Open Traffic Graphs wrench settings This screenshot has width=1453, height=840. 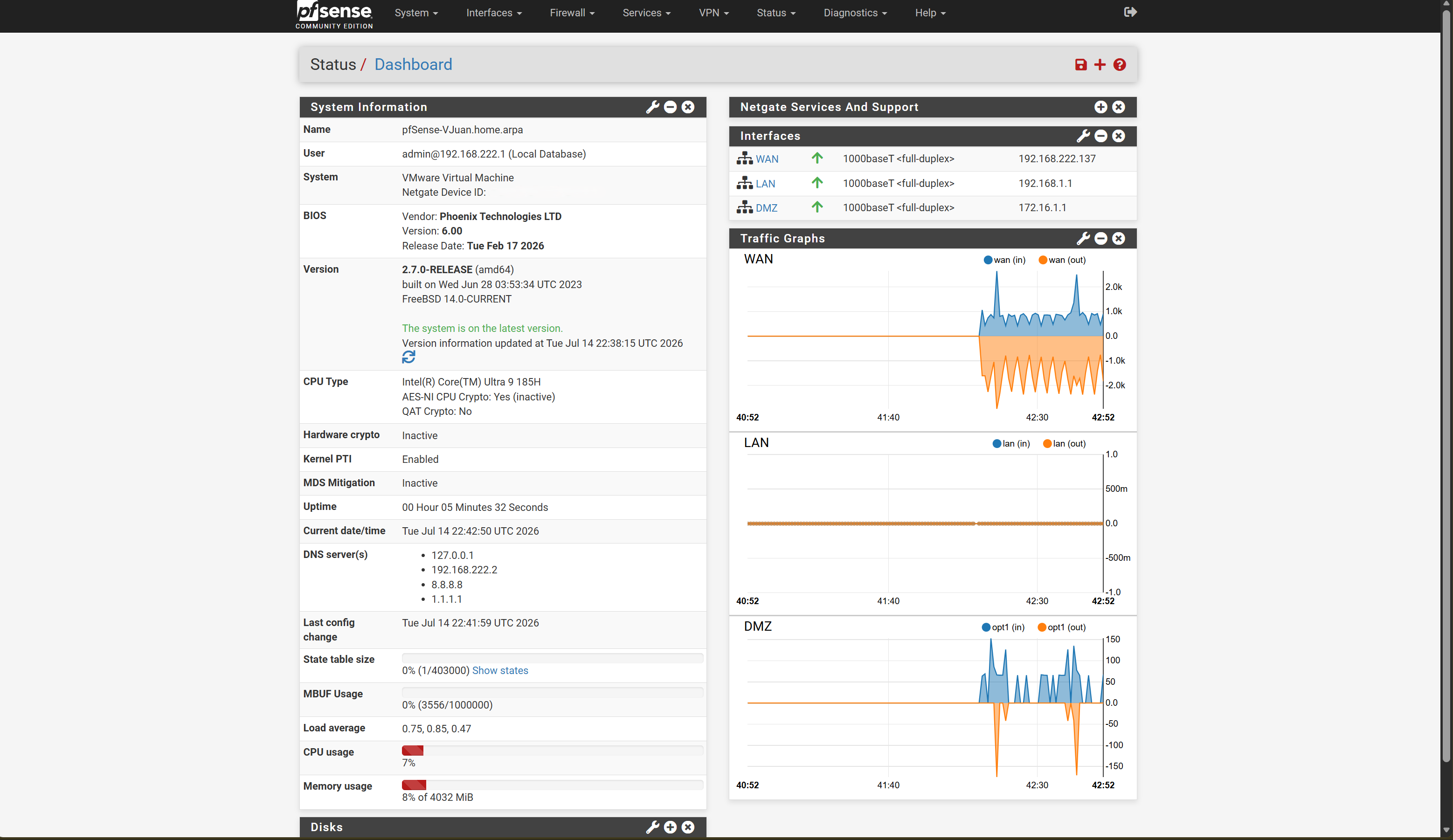pyautogui.click(x=1083, y=239)
